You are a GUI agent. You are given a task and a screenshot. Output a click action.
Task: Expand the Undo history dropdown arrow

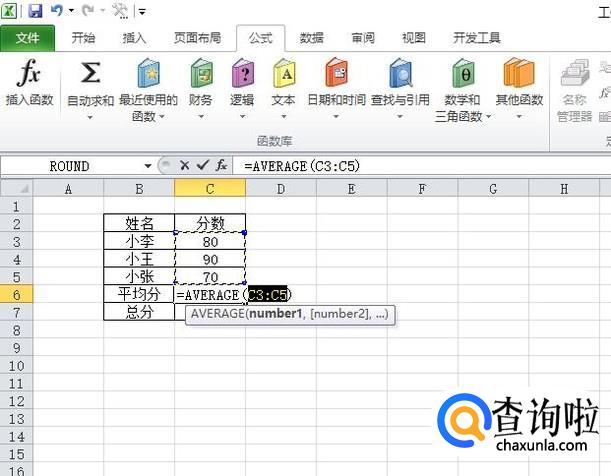(71, 11)
